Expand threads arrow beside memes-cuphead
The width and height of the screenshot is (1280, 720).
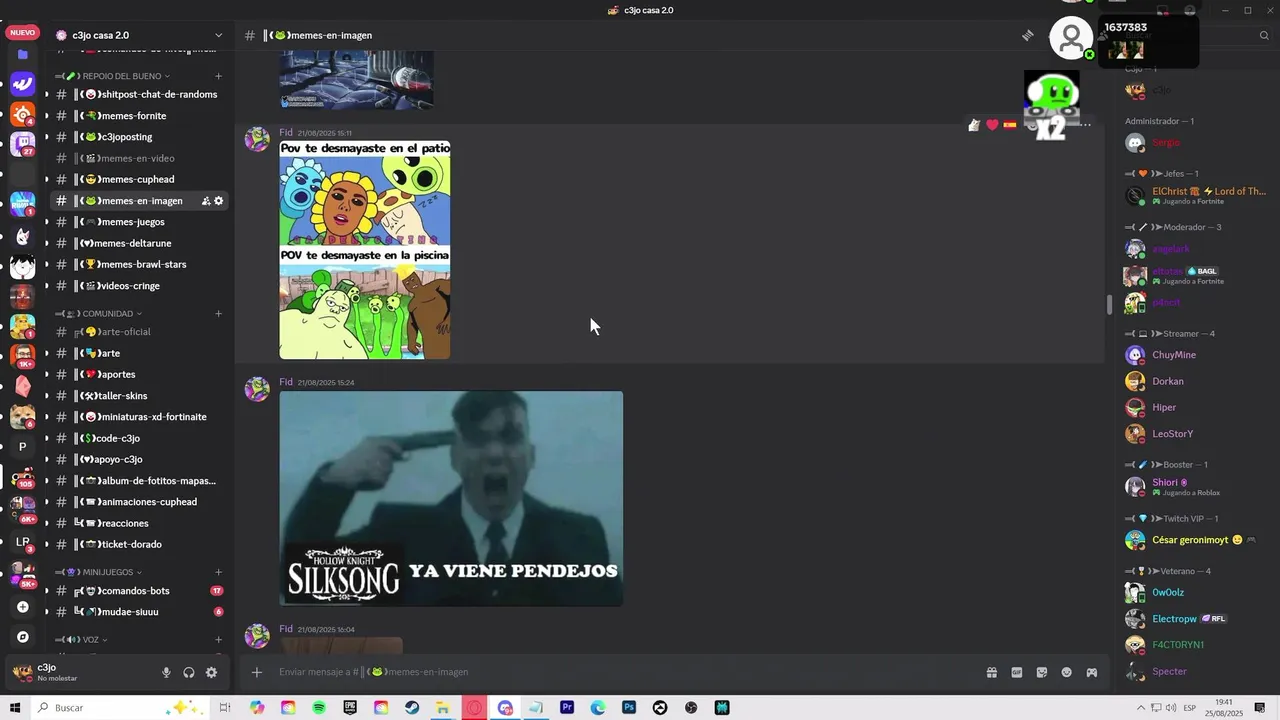[x=46, y=180]
